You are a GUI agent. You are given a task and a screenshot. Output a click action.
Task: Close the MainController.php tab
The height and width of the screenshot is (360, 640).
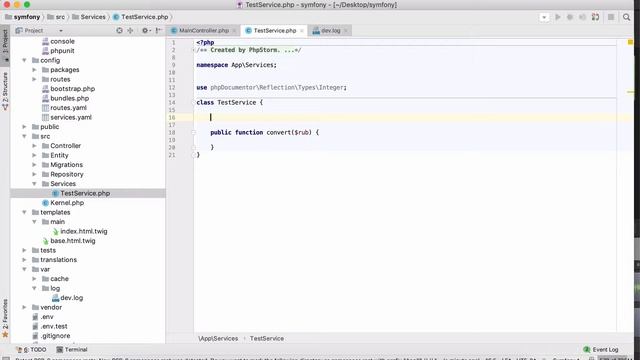[234, 31]
